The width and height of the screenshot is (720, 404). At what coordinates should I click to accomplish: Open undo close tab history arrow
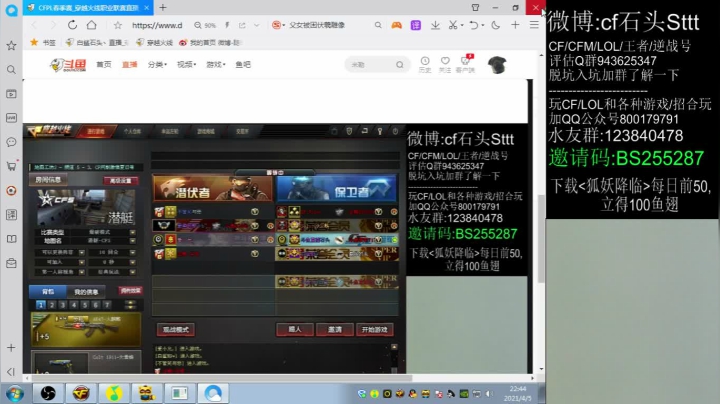point(483,25)
